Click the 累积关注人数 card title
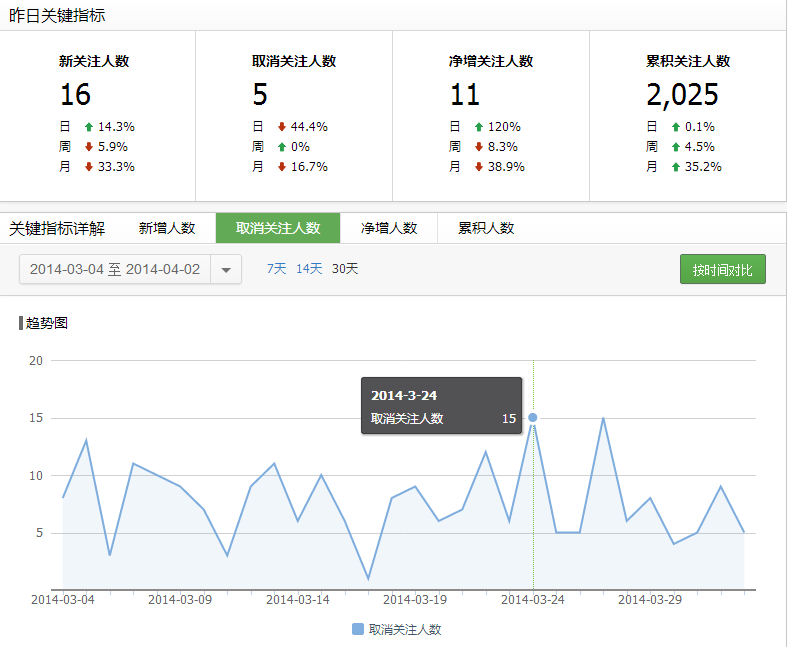Viewport: 787px width, 647px height. point(688,61)
